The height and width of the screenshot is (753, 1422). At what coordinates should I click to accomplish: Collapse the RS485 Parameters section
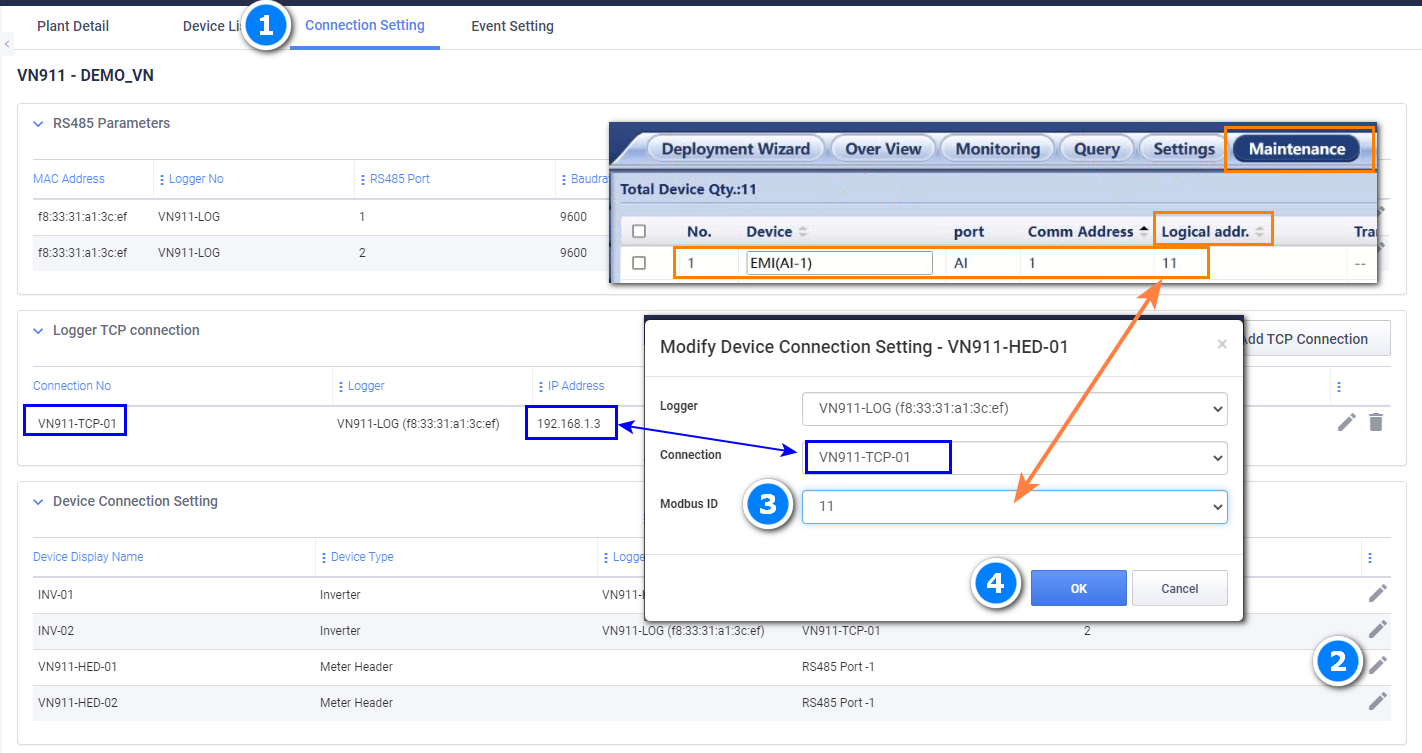(38, 122)
